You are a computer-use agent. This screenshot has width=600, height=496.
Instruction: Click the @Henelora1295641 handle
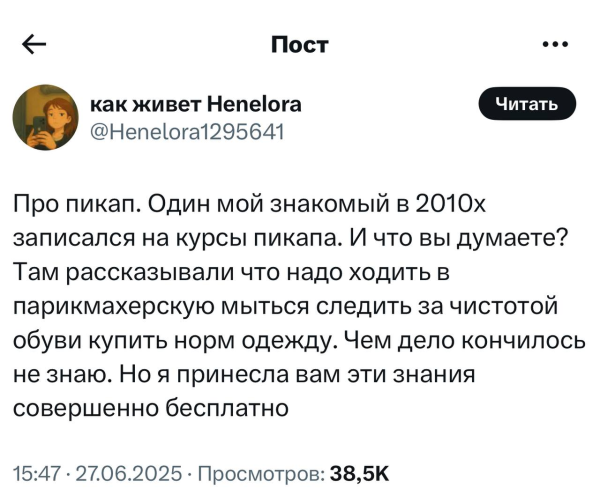coord(187,130)
